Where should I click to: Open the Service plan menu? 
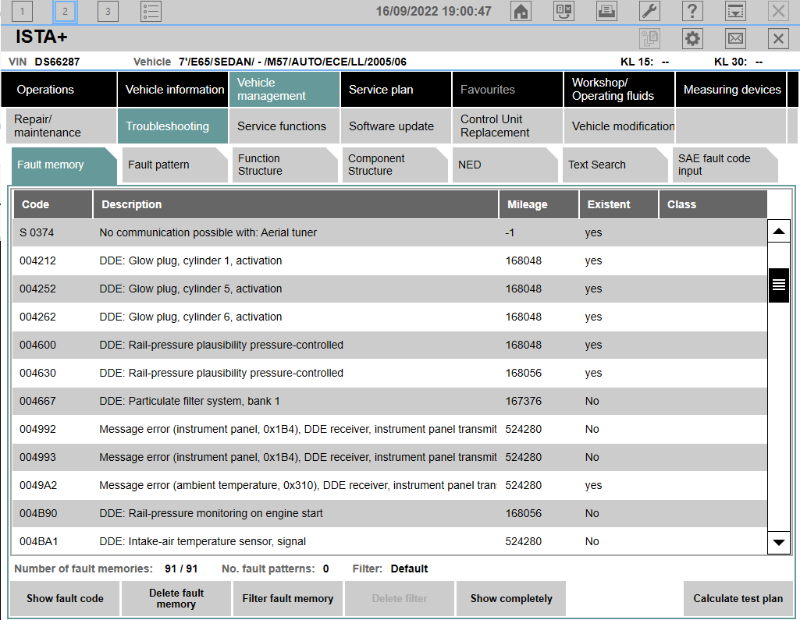point(396,89)
